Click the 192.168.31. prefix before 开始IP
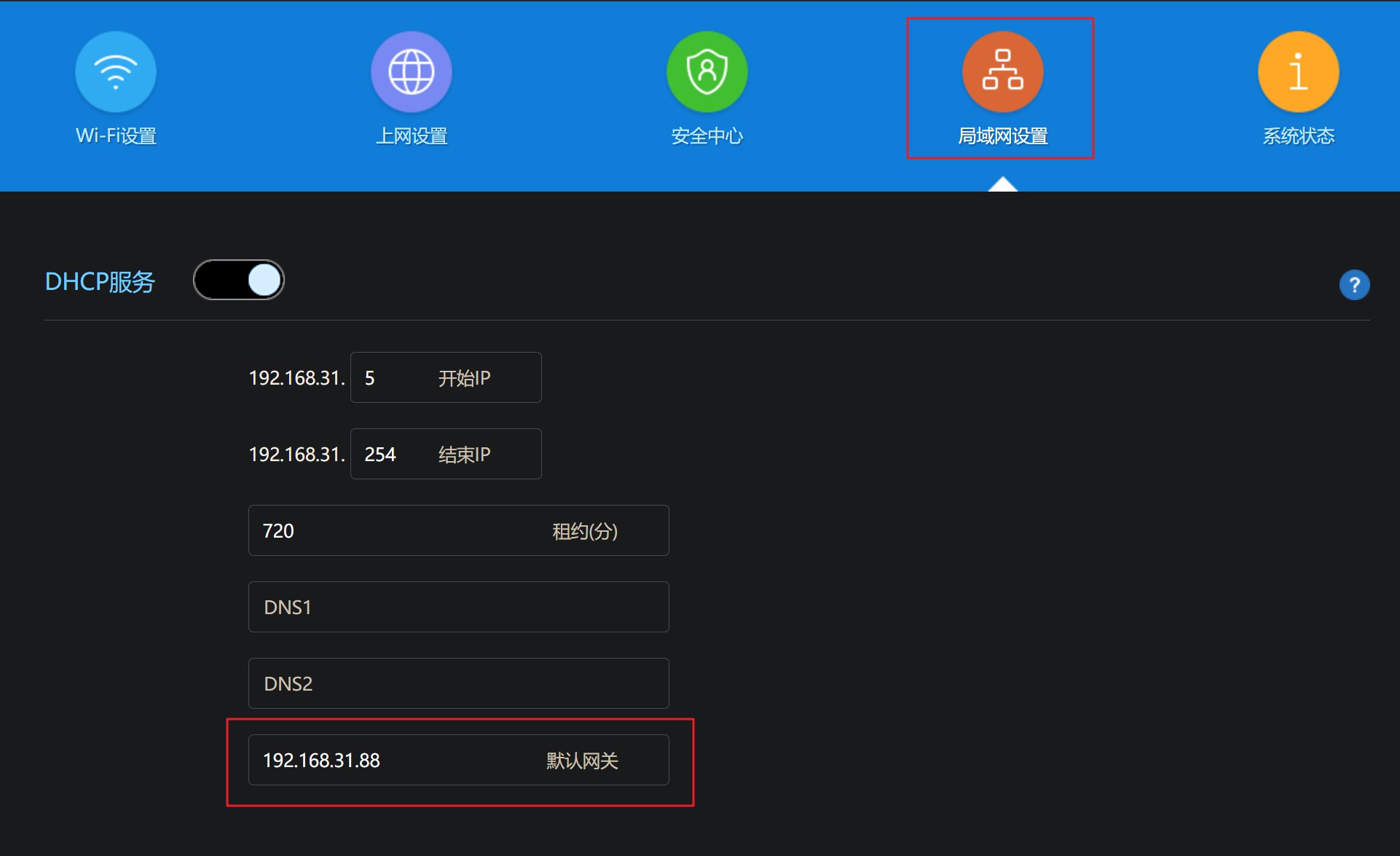 [x=297, y=378]
